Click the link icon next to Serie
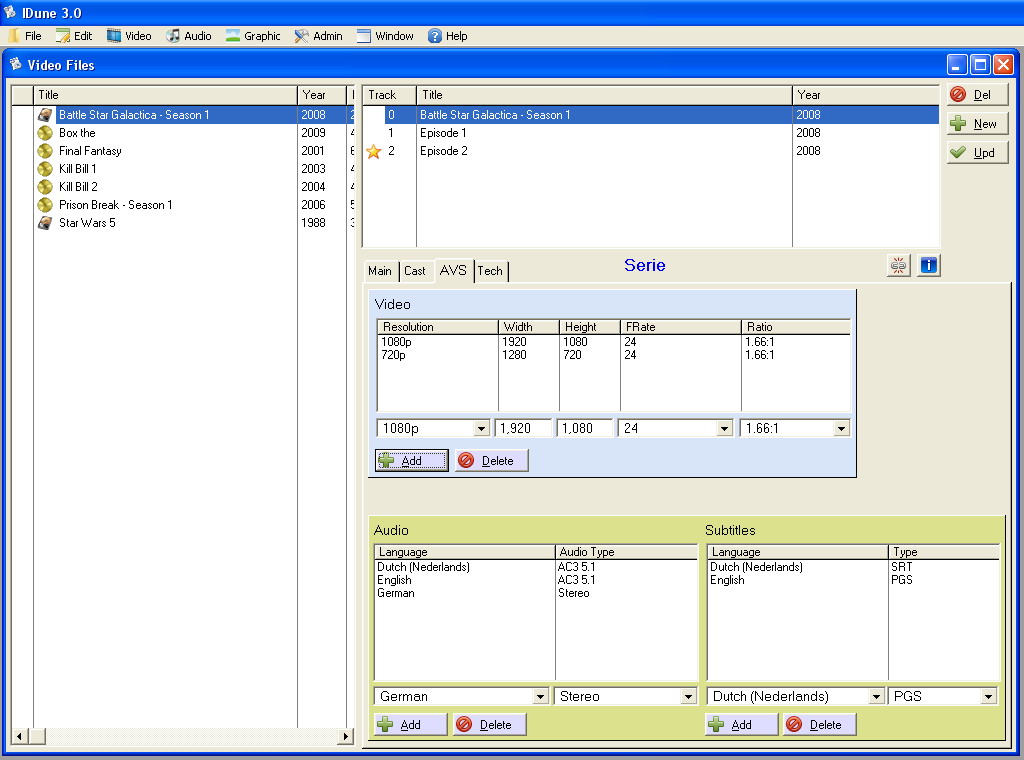The width and height of the screenshot is (1024, 760). coord(899,265)
